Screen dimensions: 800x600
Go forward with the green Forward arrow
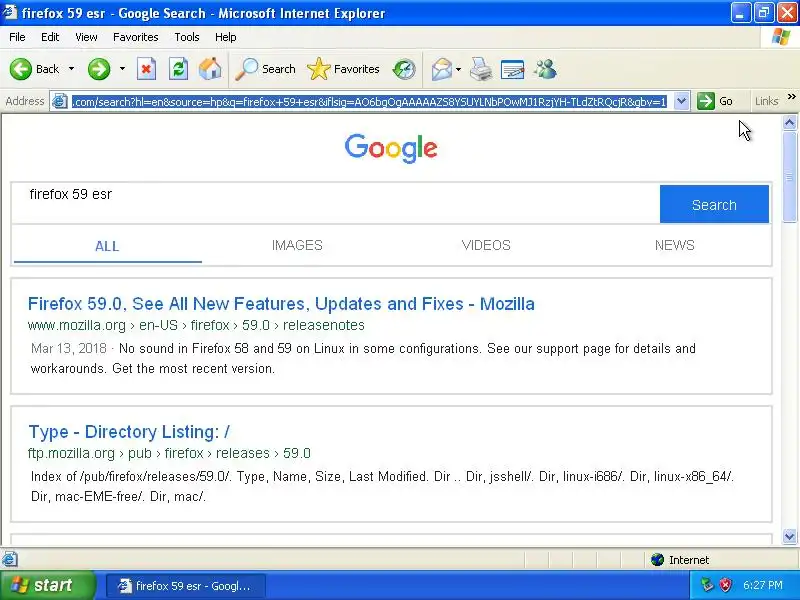(x=98, y=69)
